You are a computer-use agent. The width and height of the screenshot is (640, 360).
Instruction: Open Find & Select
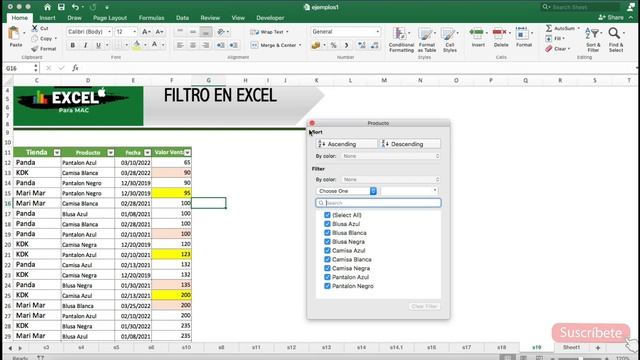tap(616, 40)
